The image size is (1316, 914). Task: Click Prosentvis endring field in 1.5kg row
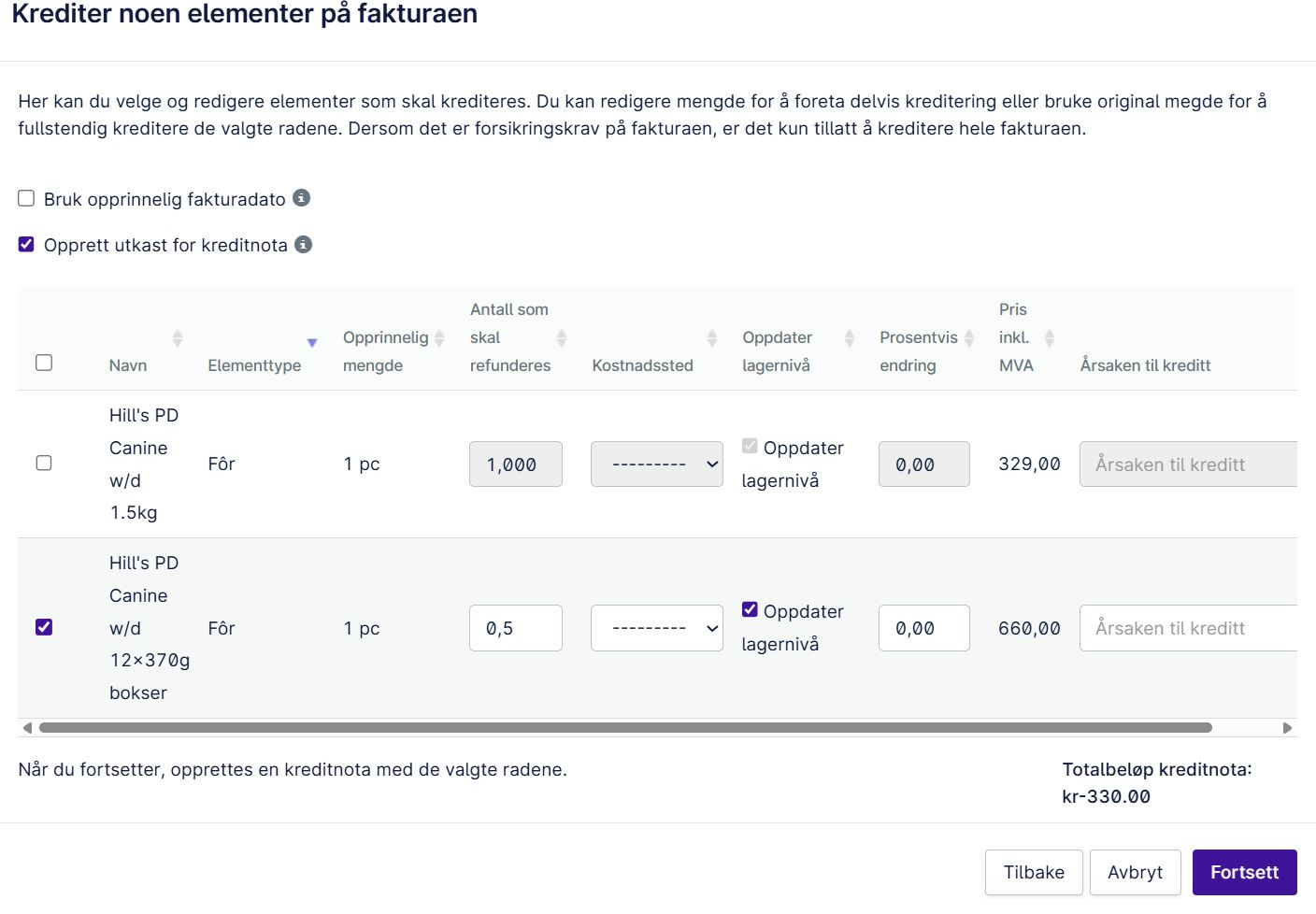[x=924, y=464]
